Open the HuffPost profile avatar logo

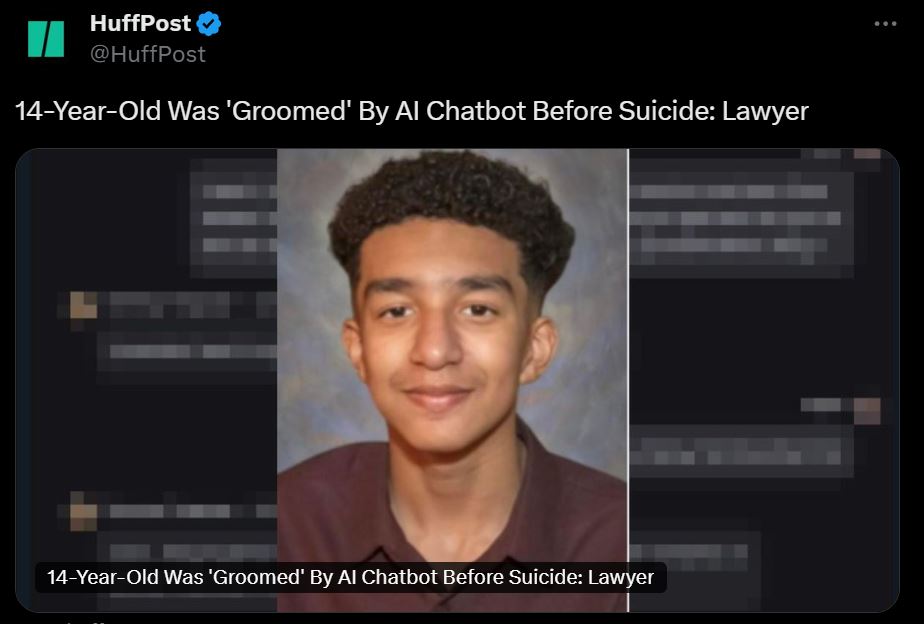pyautogui.click(x=46, y=39)
